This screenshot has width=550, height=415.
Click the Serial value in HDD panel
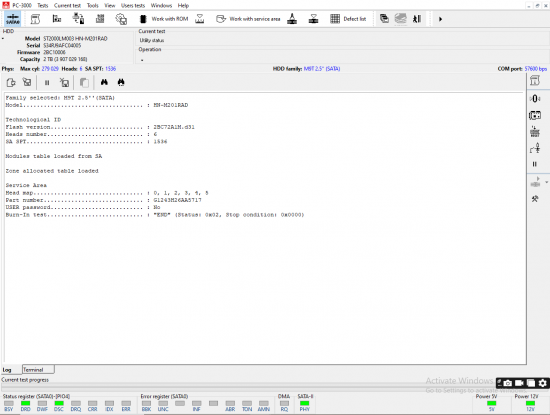point(62,46)
